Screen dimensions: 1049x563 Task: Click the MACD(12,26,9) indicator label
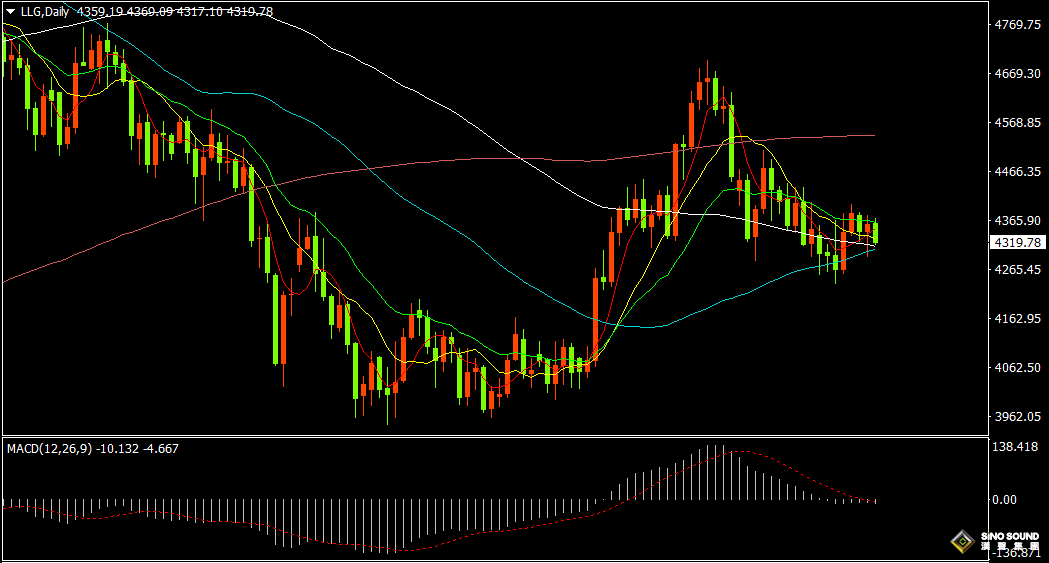(50, 449)
